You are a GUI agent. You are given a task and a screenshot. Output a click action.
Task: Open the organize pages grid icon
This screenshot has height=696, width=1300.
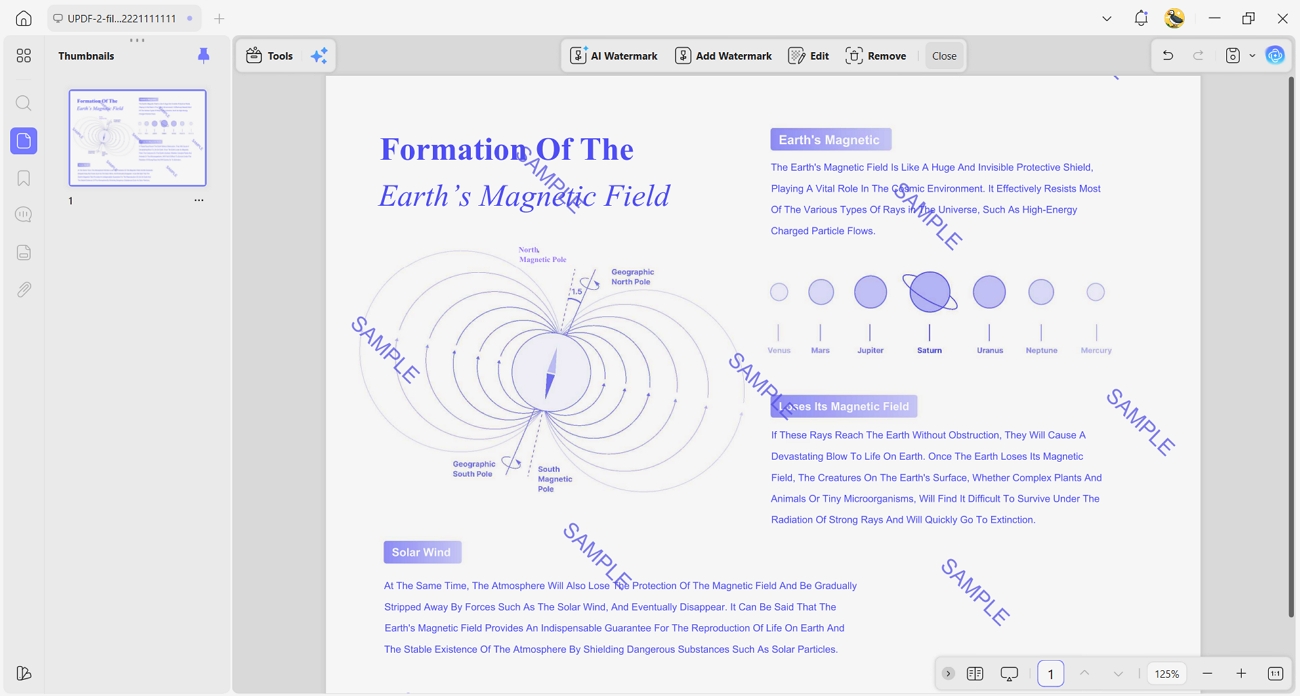tap(24, 56)
